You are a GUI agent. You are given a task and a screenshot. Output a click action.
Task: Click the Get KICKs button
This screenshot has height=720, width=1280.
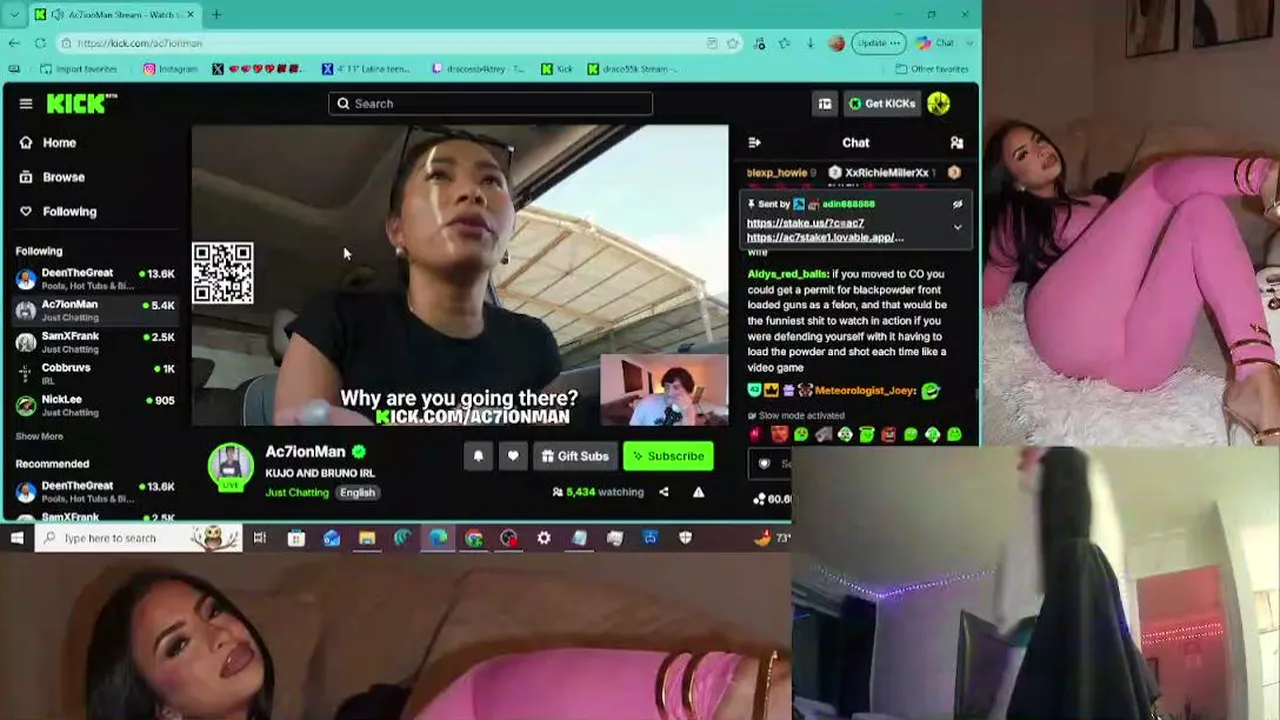882,103
